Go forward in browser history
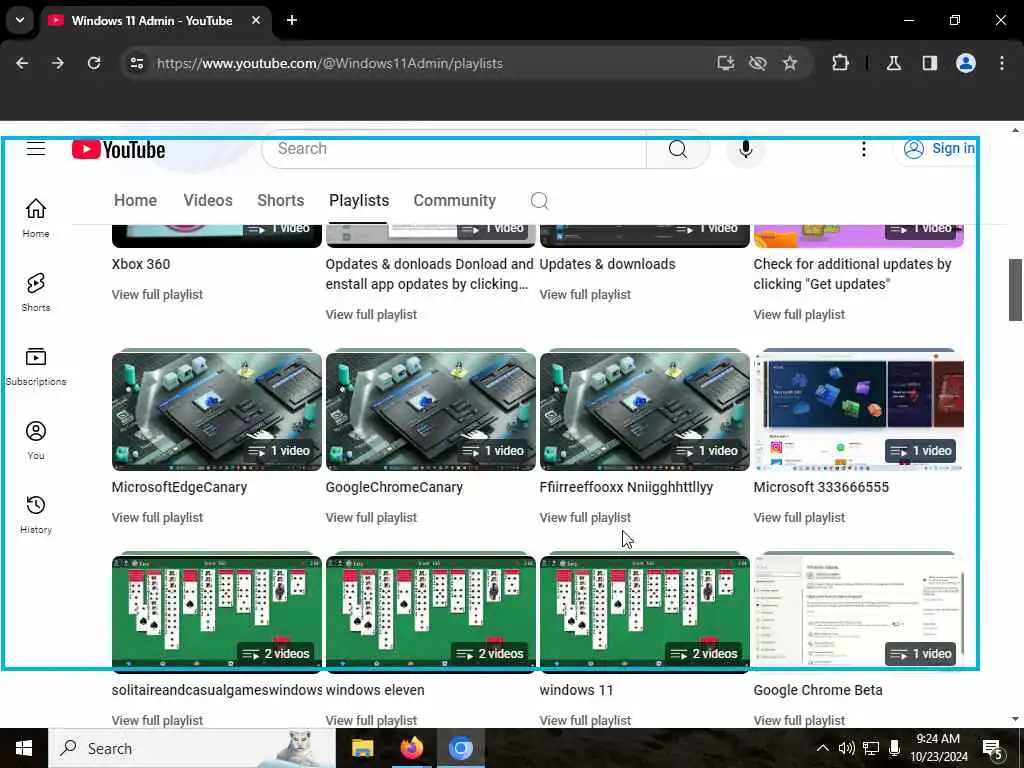This screenshot has width=1024, height=768. (x=58, y=63)
